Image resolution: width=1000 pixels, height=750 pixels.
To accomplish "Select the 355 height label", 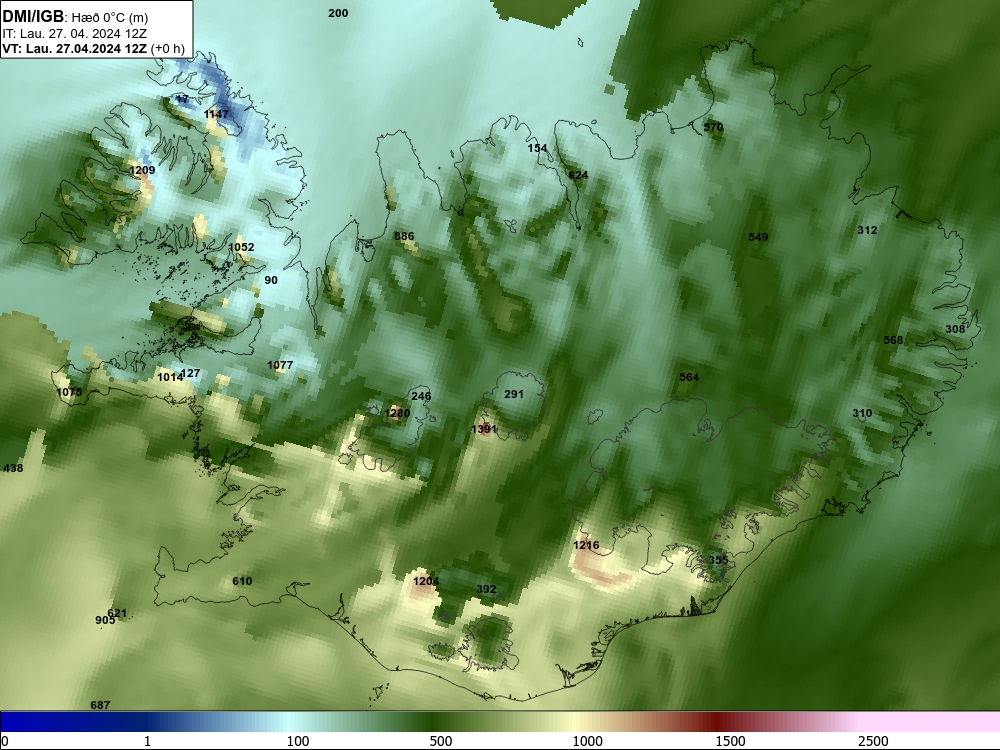I will pyautogui.click(x=718, y=560).
